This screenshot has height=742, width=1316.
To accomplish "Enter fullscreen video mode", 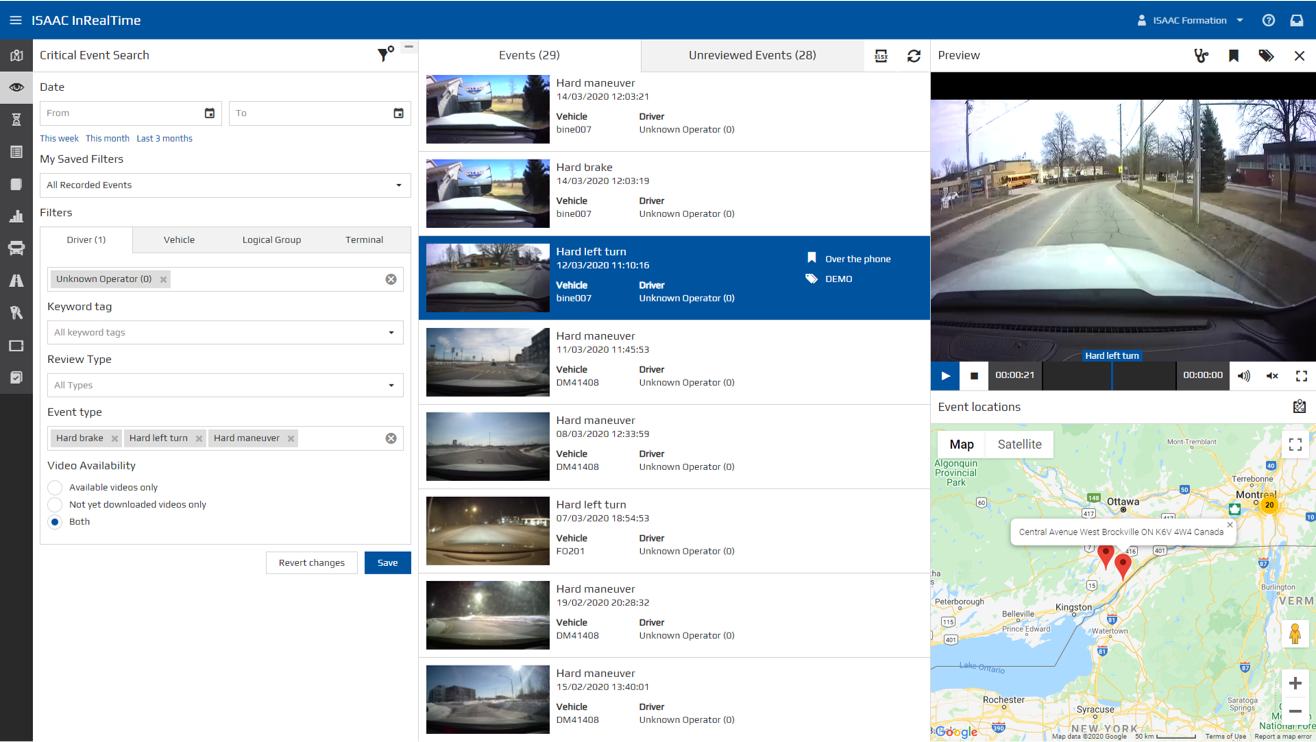I will coord(1301,376).
